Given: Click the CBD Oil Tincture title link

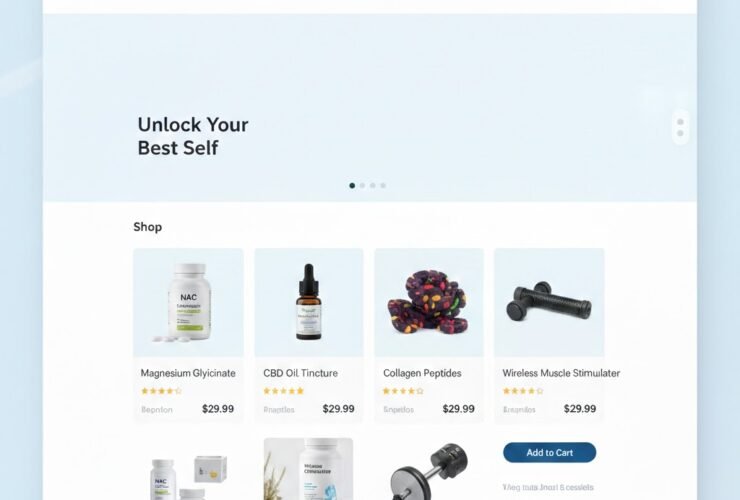Looking at the screenshot, I should pyautogui.click(x=301, y=373).
